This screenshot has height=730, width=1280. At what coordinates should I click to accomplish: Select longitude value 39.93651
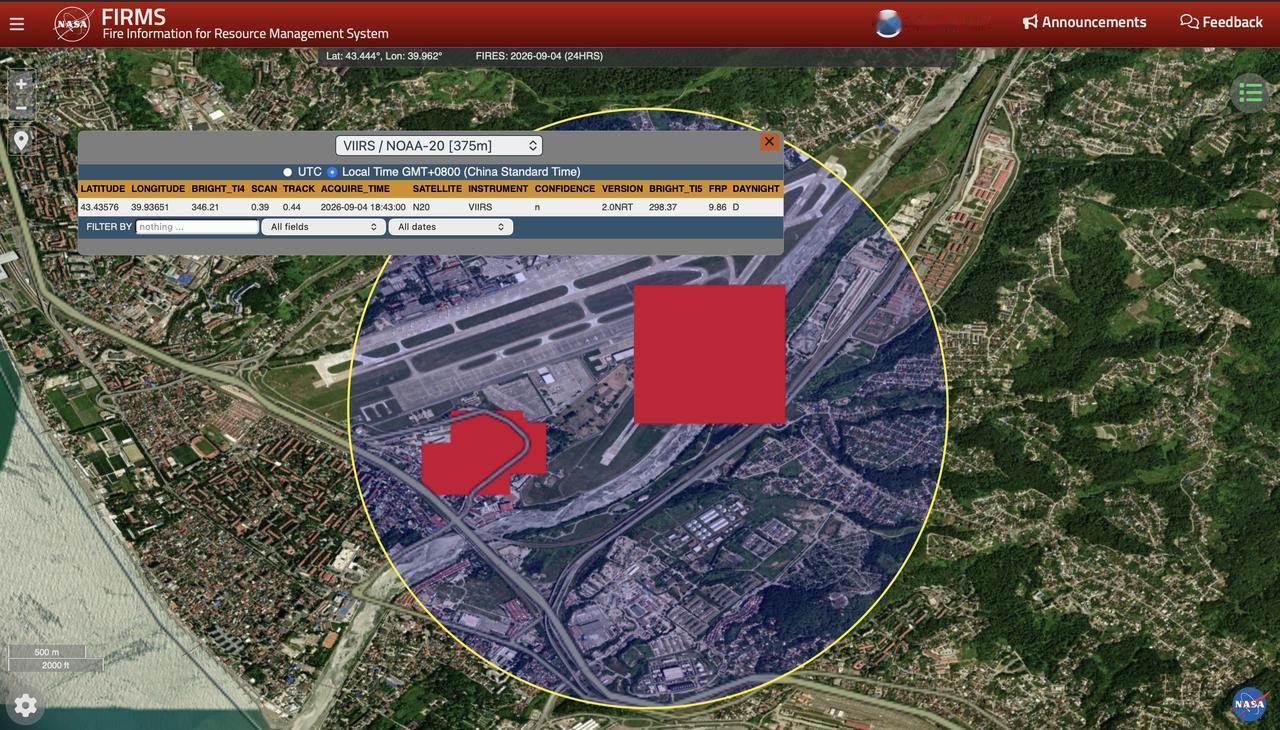point(150,208)
